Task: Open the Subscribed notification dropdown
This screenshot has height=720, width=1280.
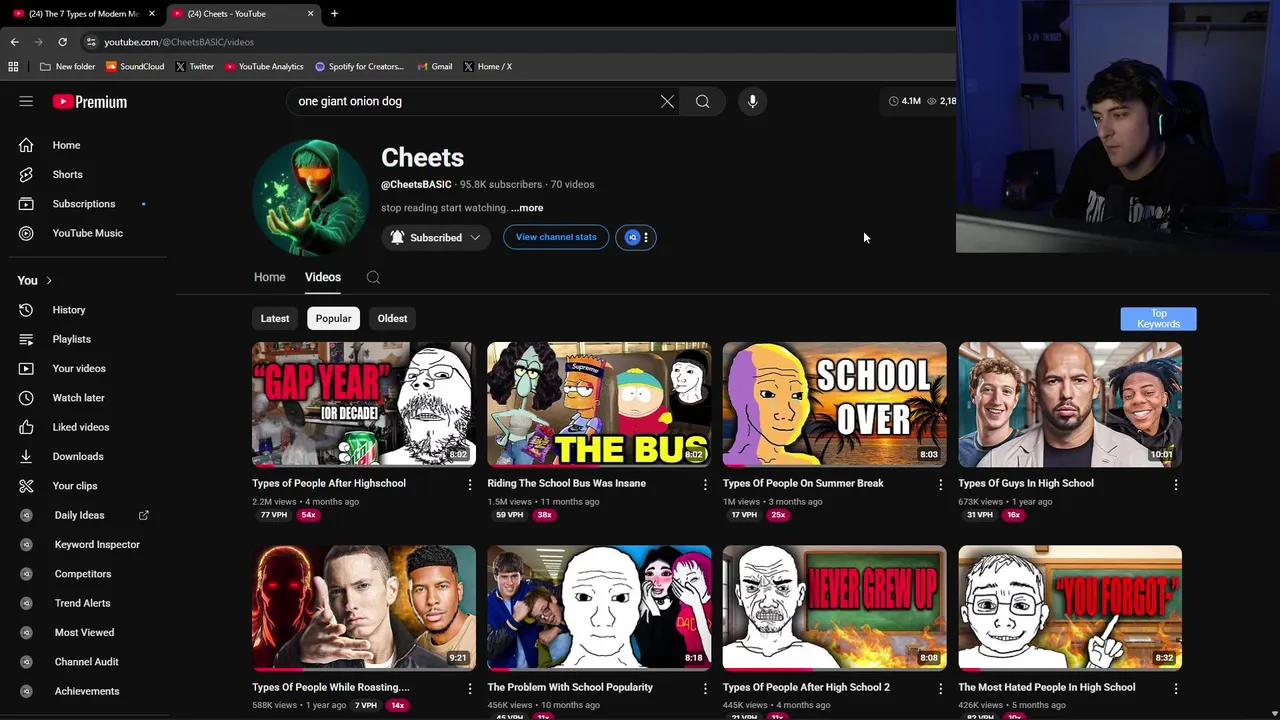Action: click(435, 237)
